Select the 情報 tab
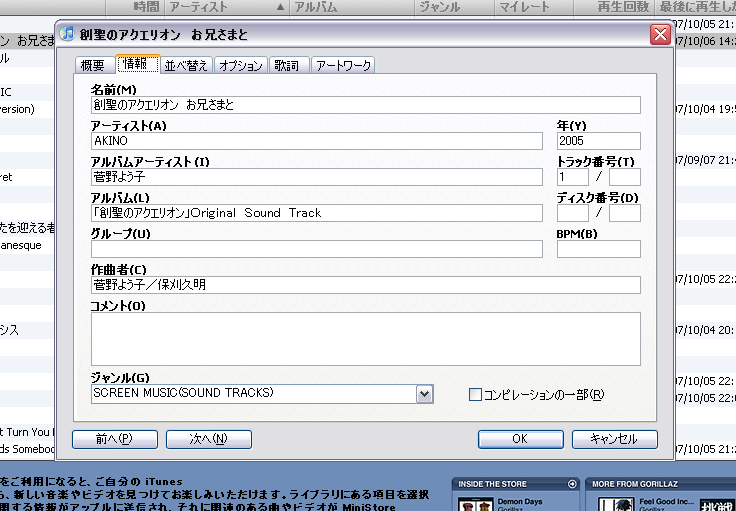The image size is (736, 511). pyautogui.click(x=136, y=64)
